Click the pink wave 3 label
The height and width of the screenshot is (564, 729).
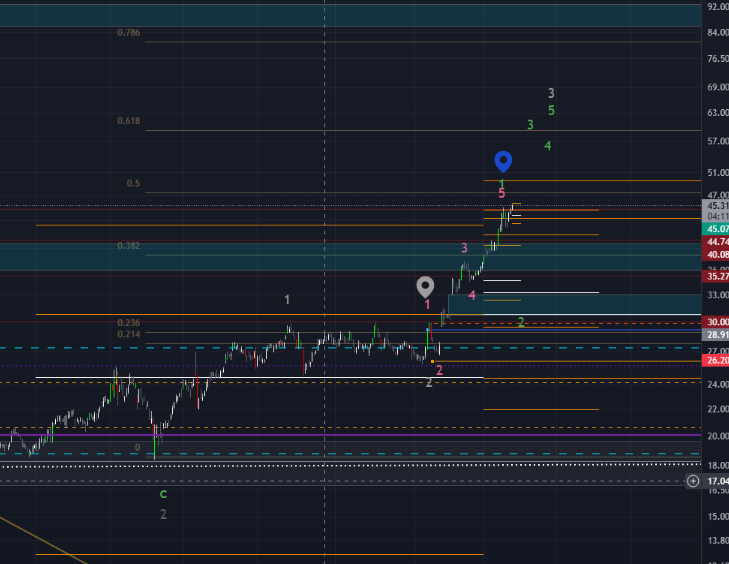464,248
